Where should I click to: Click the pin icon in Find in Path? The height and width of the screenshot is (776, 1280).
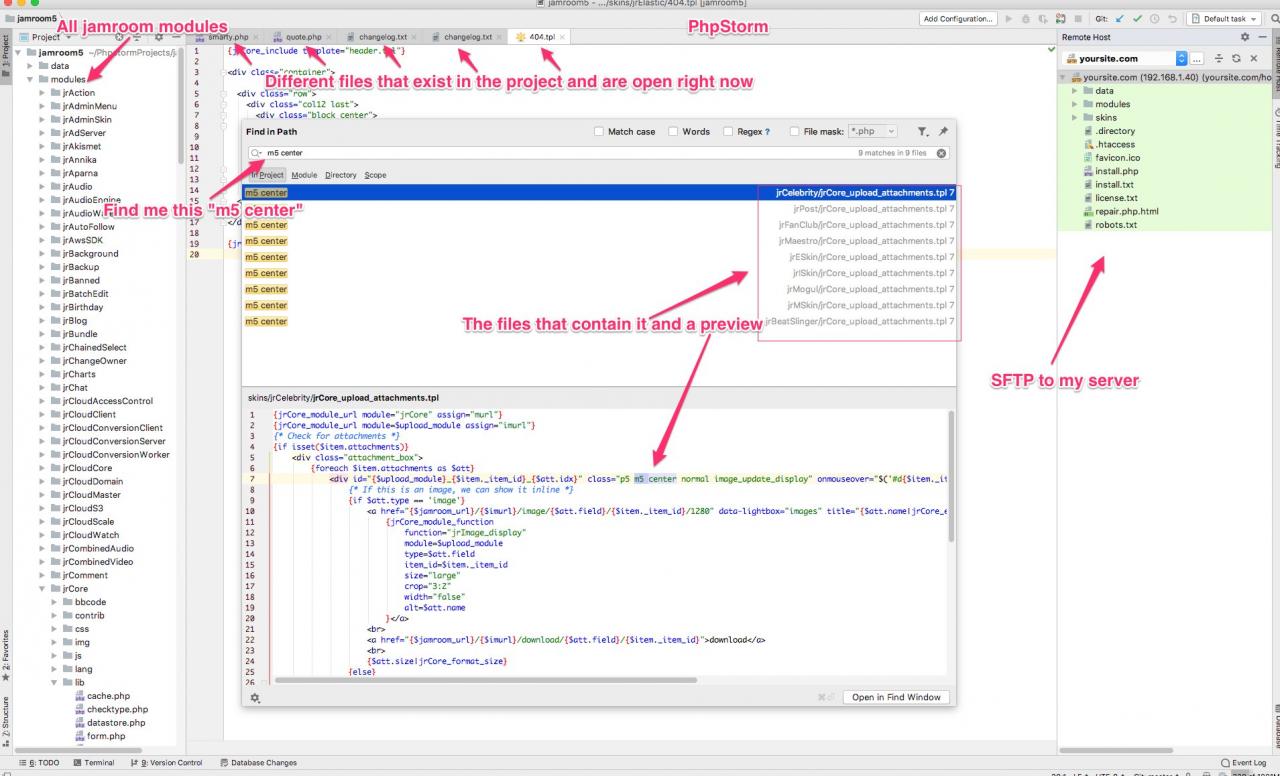click(942, 131)
